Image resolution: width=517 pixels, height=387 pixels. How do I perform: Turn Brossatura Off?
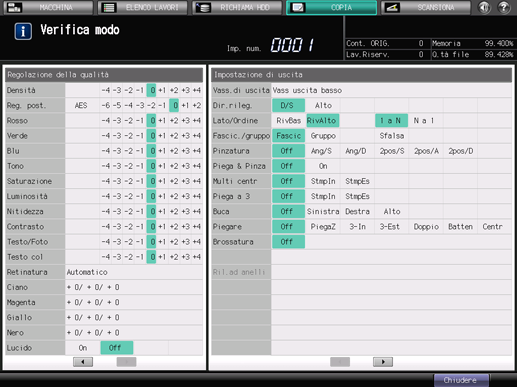click(288, 242)
